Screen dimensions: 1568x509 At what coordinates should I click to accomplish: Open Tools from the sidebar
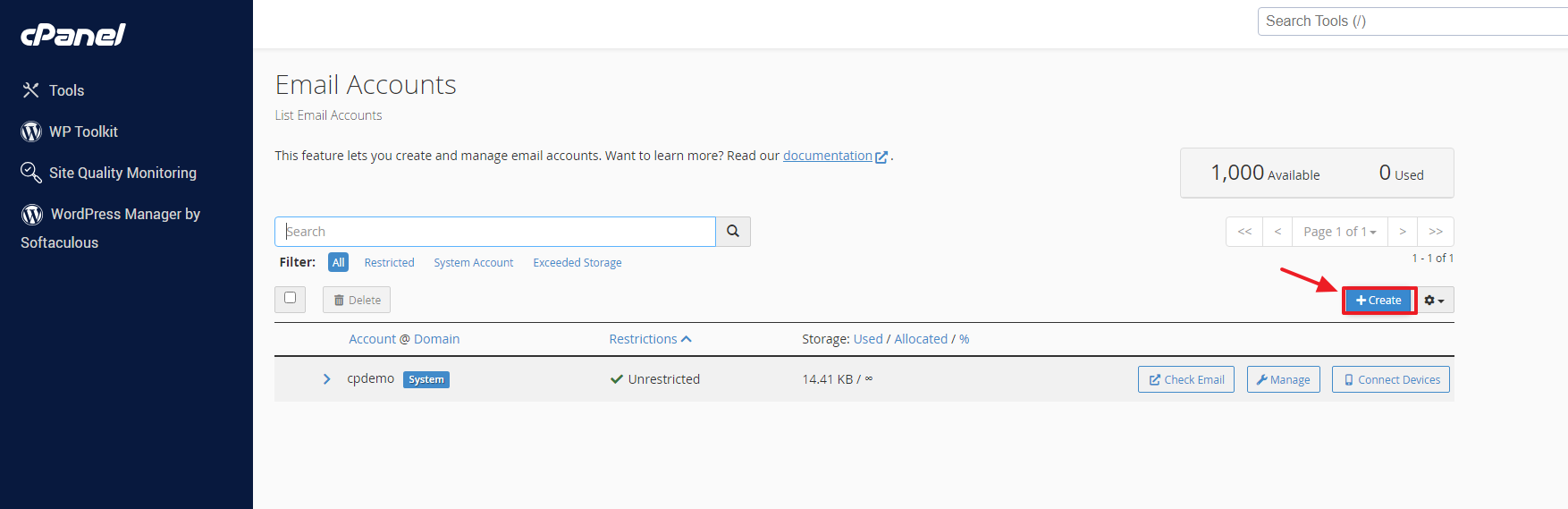coord(66,90)
